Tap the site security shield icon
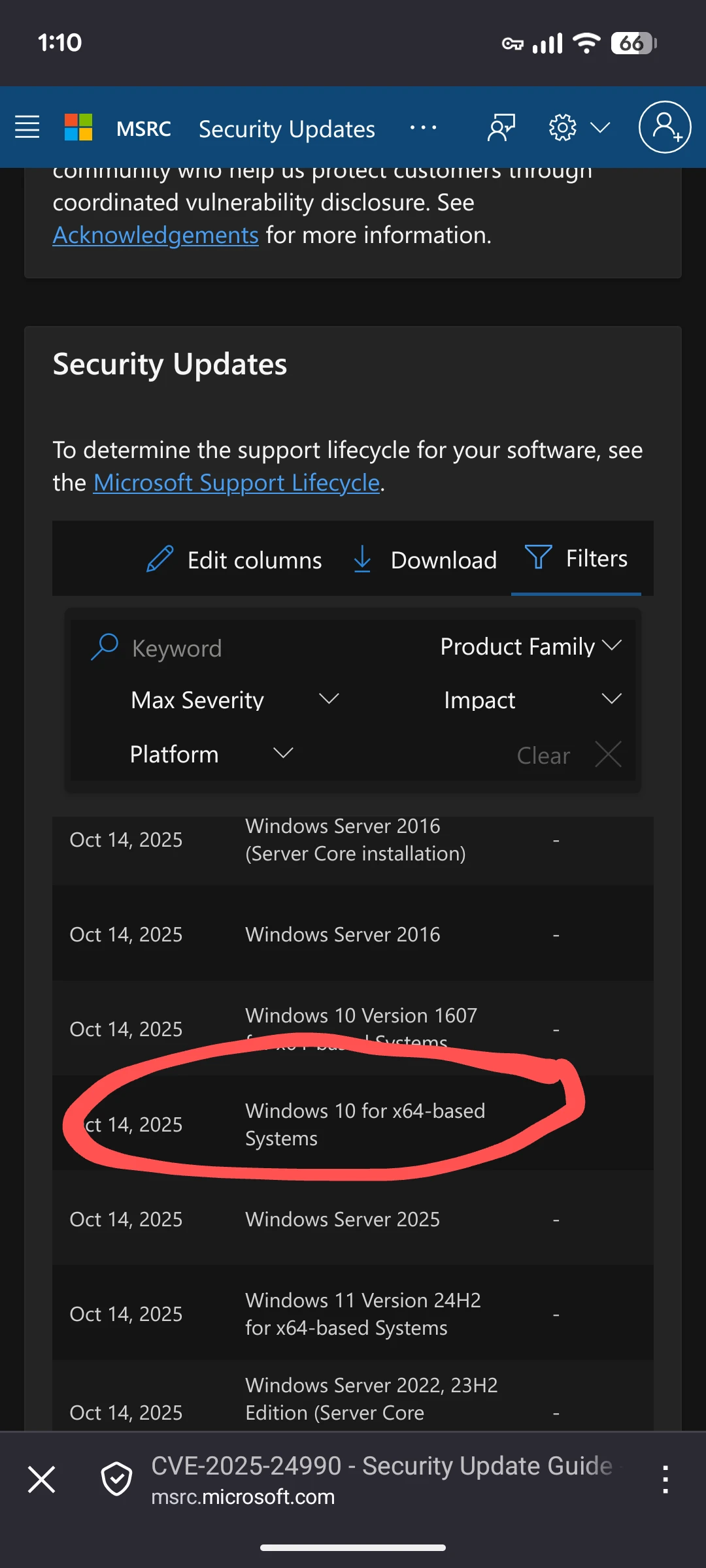 (117, 1479)
